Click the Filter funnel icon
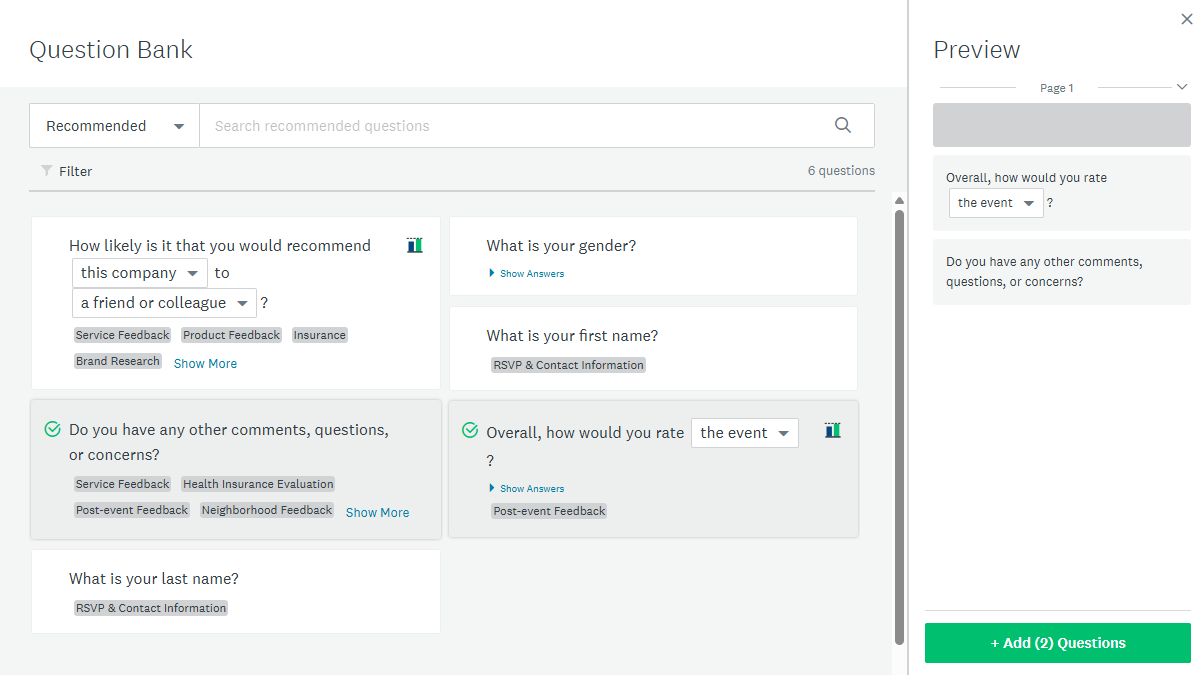The width and height of the screenshot is (1204, 675). [46, 171]
